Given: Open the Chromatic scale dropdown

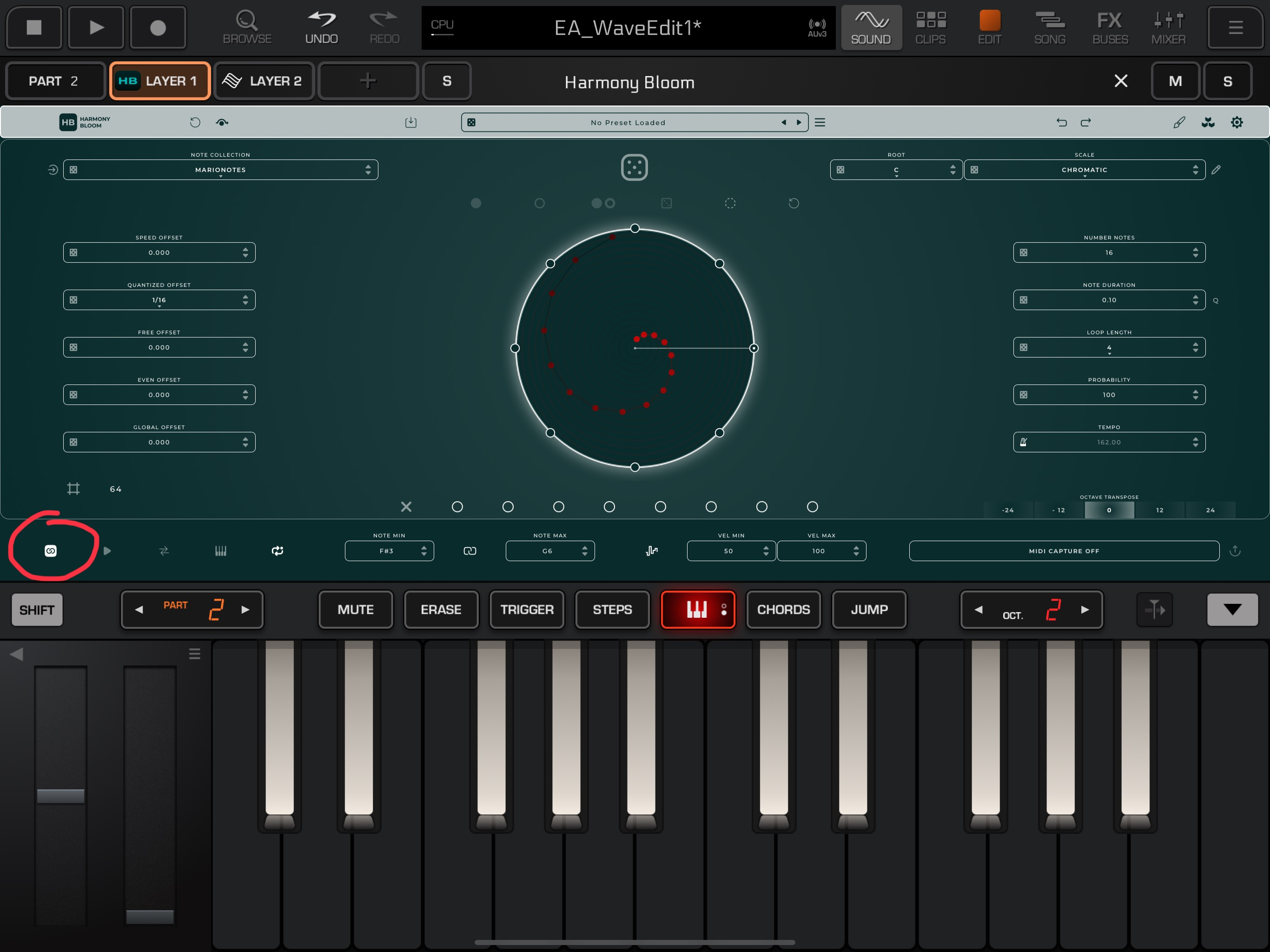Looking at the screenshot, I should pos(1084,170).
